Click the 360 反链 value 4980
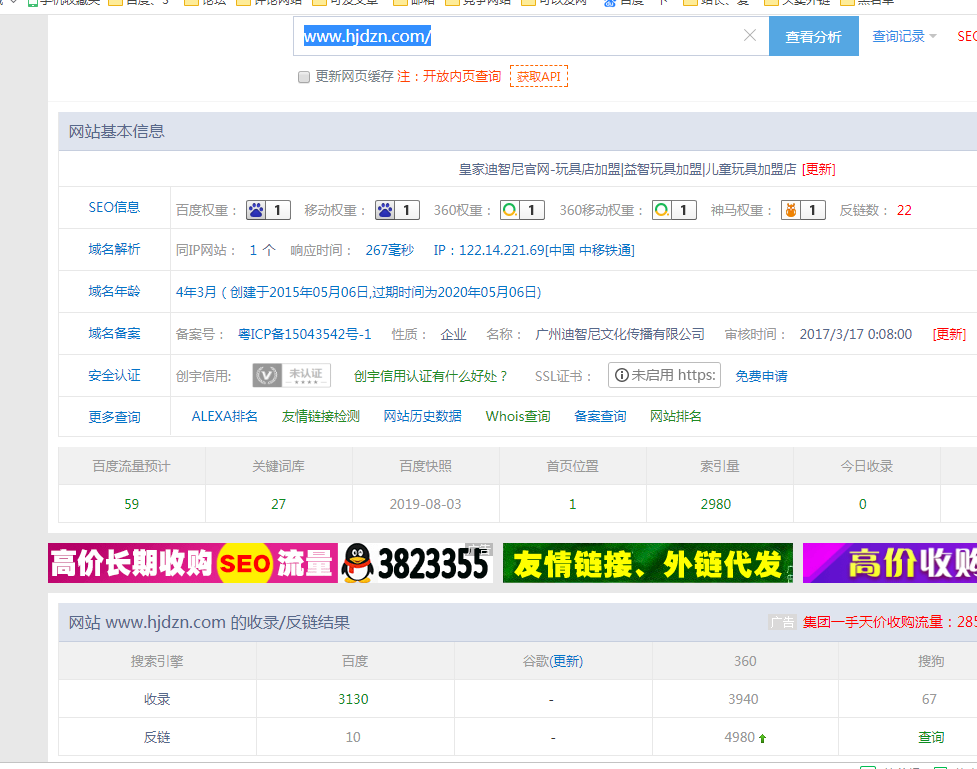 [x=740, y=737]
